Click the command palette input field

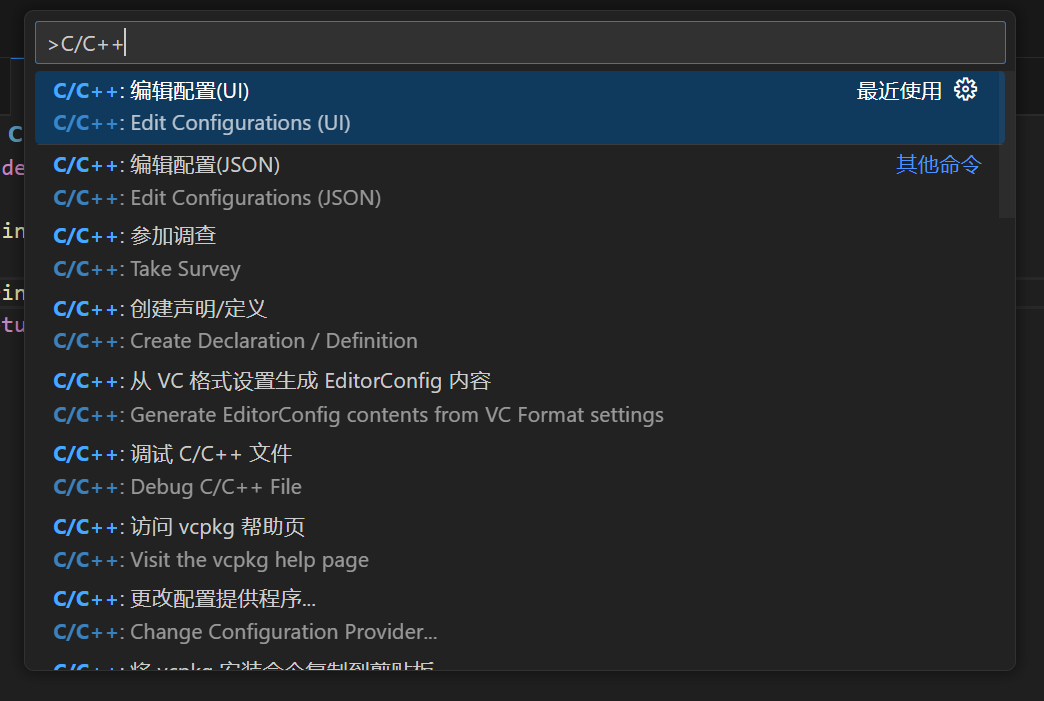[520, 43]
